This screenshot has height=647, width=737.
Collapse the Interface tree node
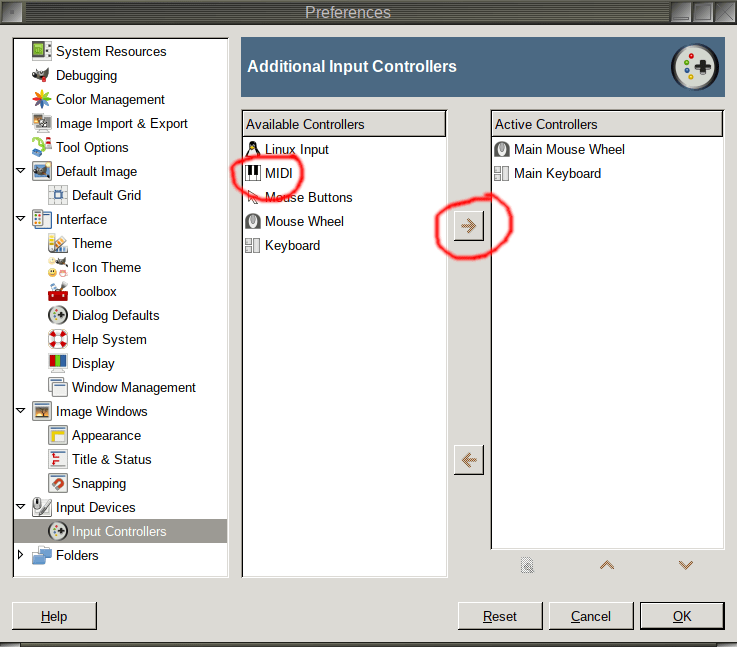[x=21, y=218]
